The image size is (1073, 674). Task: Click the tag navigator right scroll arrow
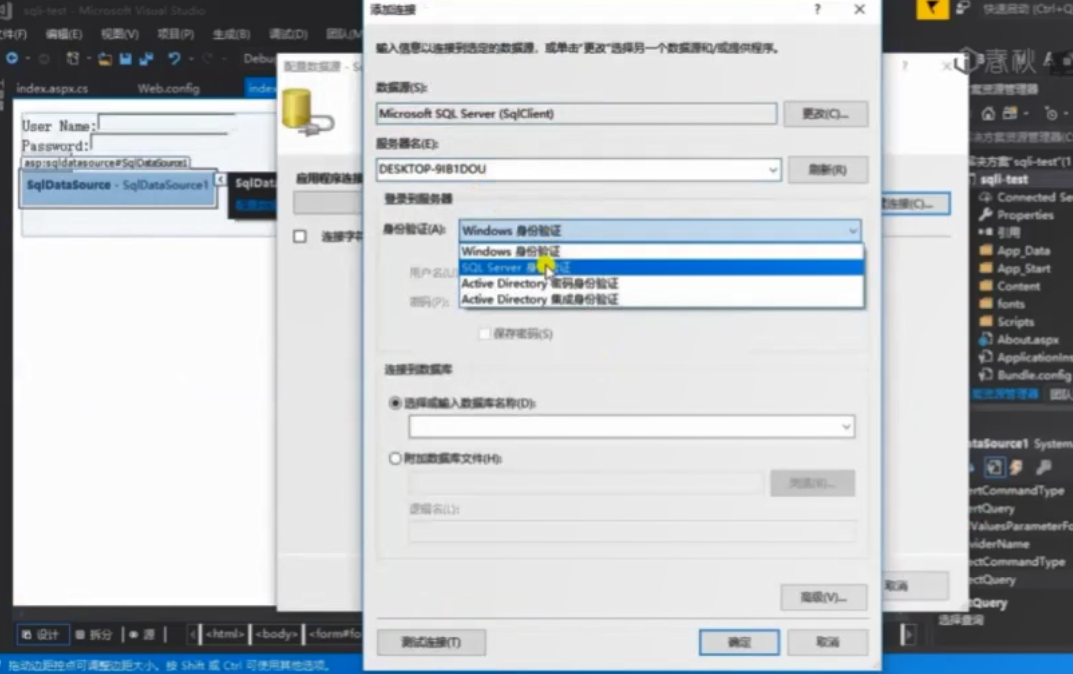[x=908, y=635]
